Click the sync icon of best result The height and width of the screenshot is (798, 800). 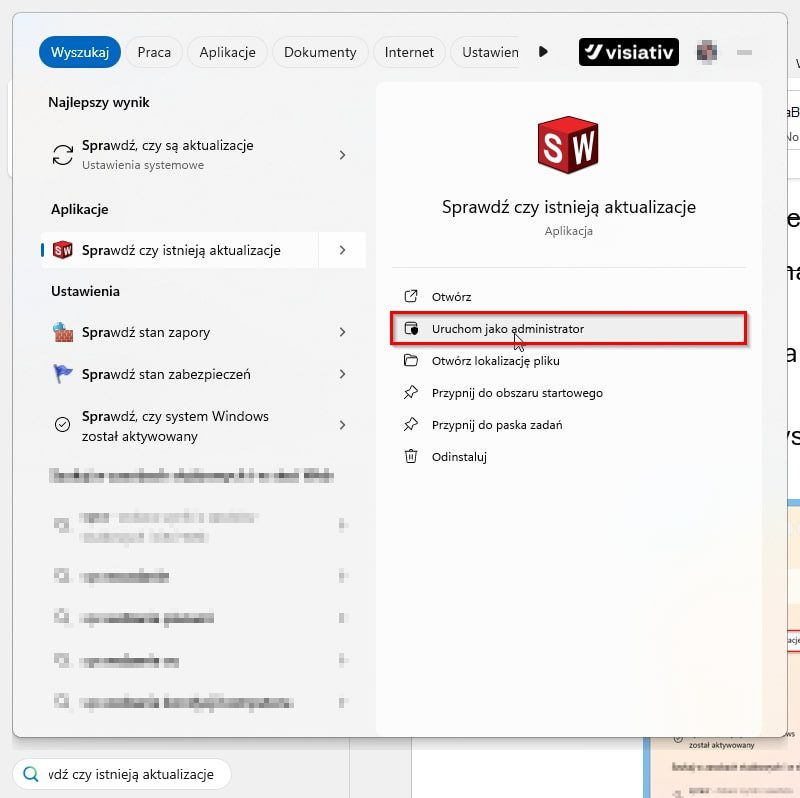pos(63,155)
